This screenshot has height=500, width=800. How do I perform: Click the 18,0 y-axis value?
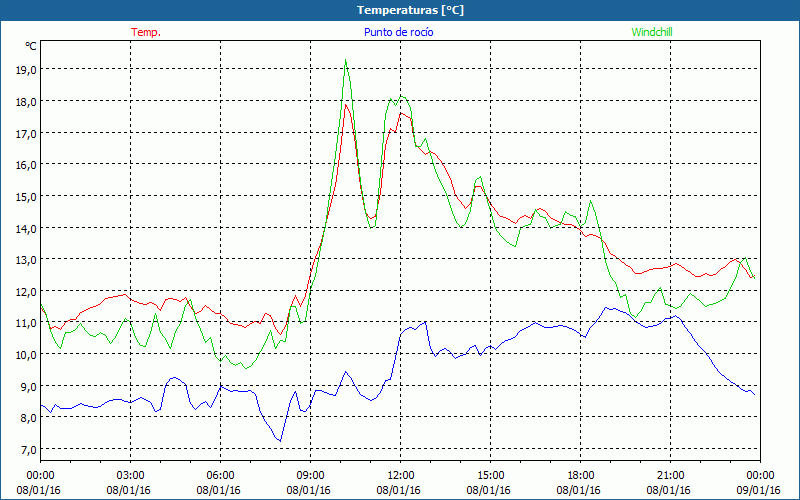[26, 102]
